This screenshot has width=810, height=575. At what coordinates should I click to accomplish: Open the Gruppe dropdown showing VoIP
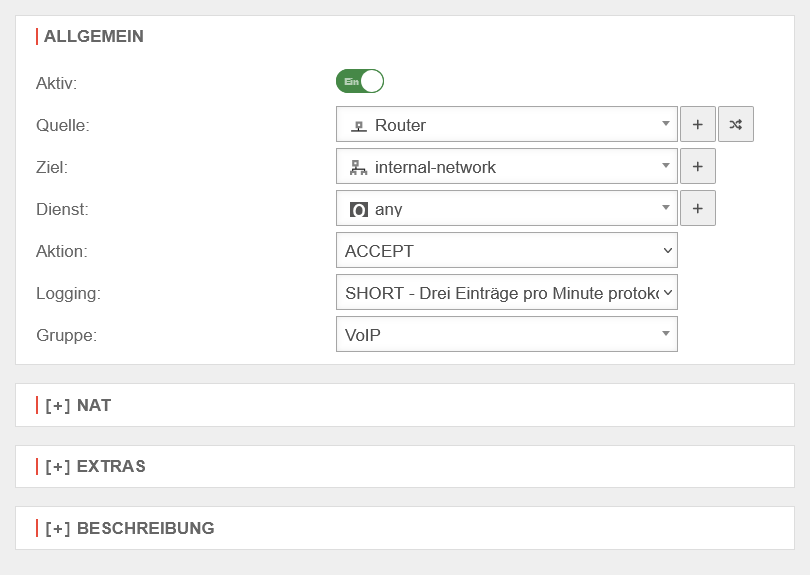point(506,335)
